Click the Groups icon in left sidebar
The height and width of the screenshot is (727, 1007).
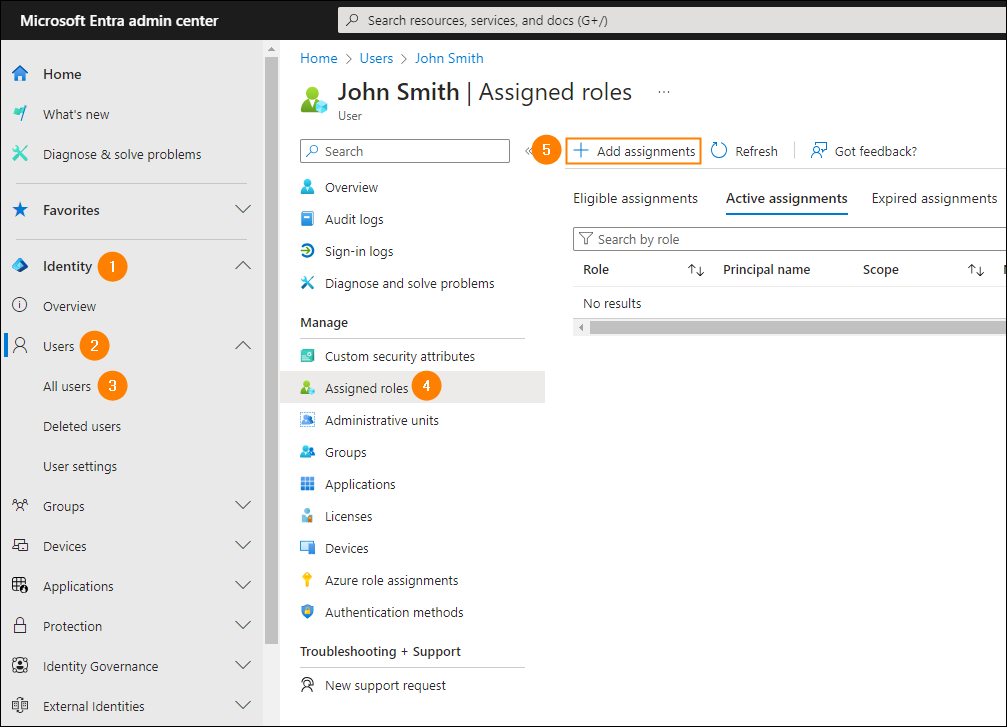(x=20, y=505)
